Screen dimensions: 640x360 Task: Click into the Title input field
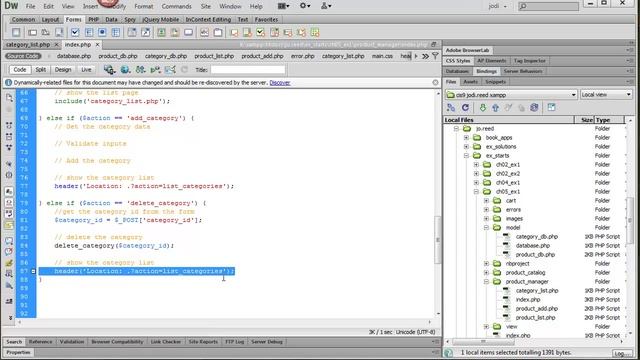coord(248,70)
